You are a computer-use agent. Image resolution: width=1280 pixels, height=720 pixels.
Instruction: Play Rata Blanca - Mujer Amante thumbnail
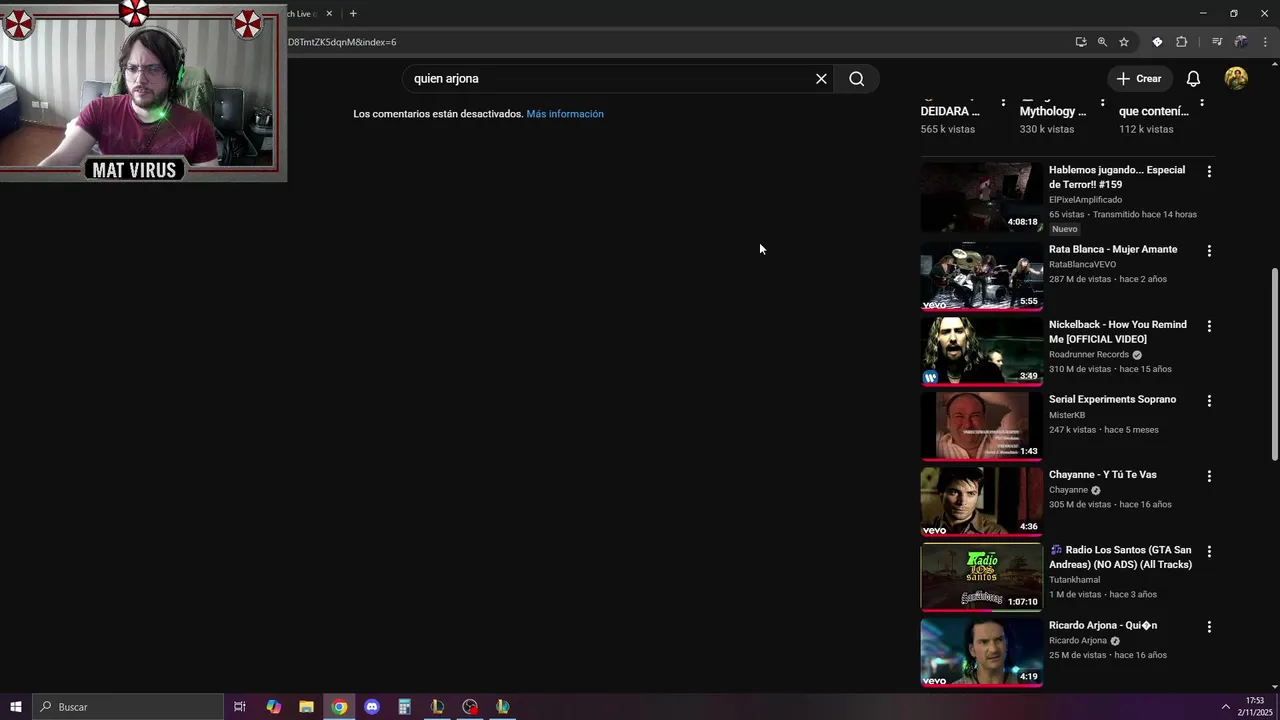tap(981, 276)
